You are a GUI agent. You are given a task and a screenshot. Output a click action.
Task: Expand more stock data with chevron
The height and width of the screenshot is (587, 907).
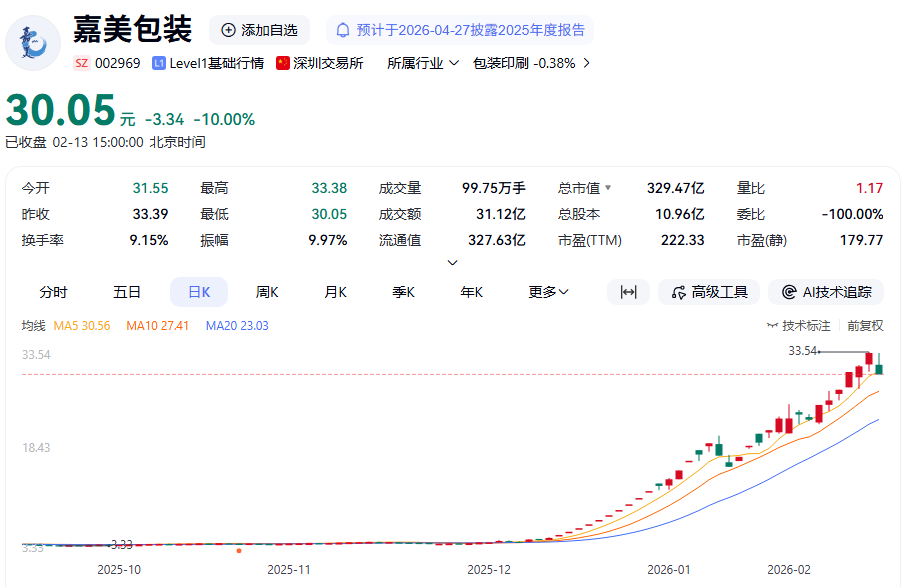click(x=452, y=263)
